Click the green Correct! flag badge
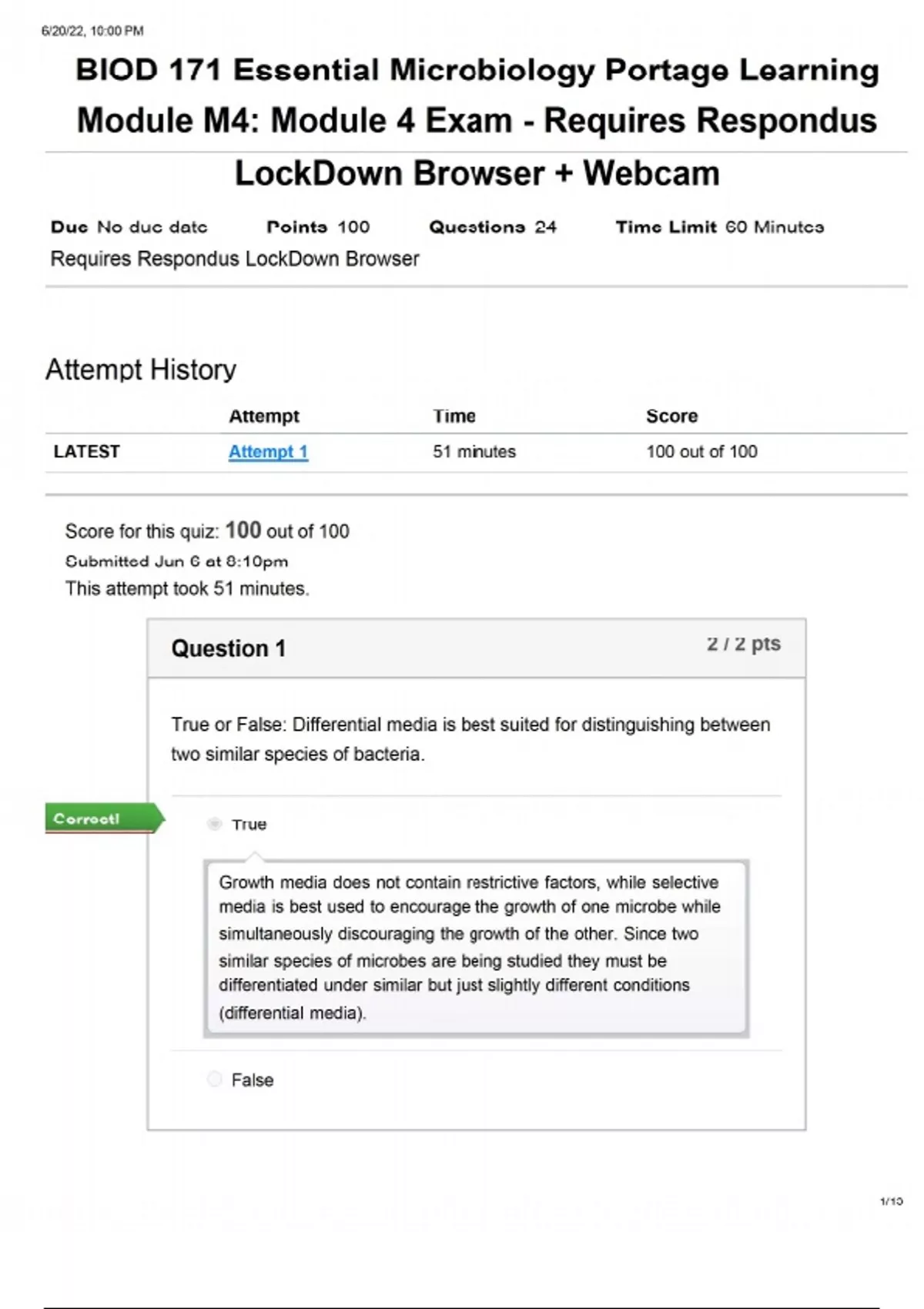 pyautogui.click(x=103, y=819)
